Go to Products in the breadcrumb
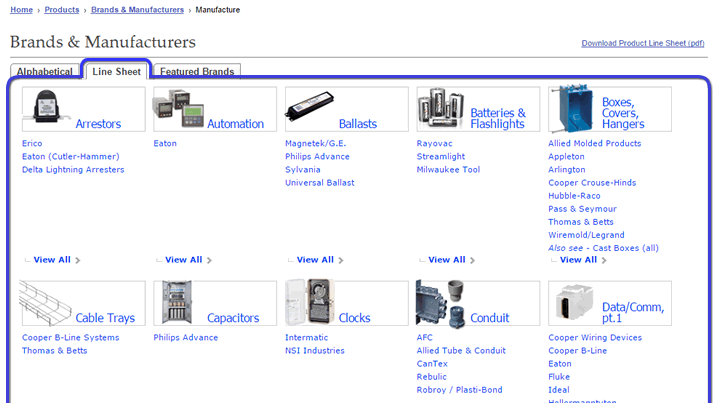Image resolution: width=720 pixels, height=403 pixels. click(62, 10)
